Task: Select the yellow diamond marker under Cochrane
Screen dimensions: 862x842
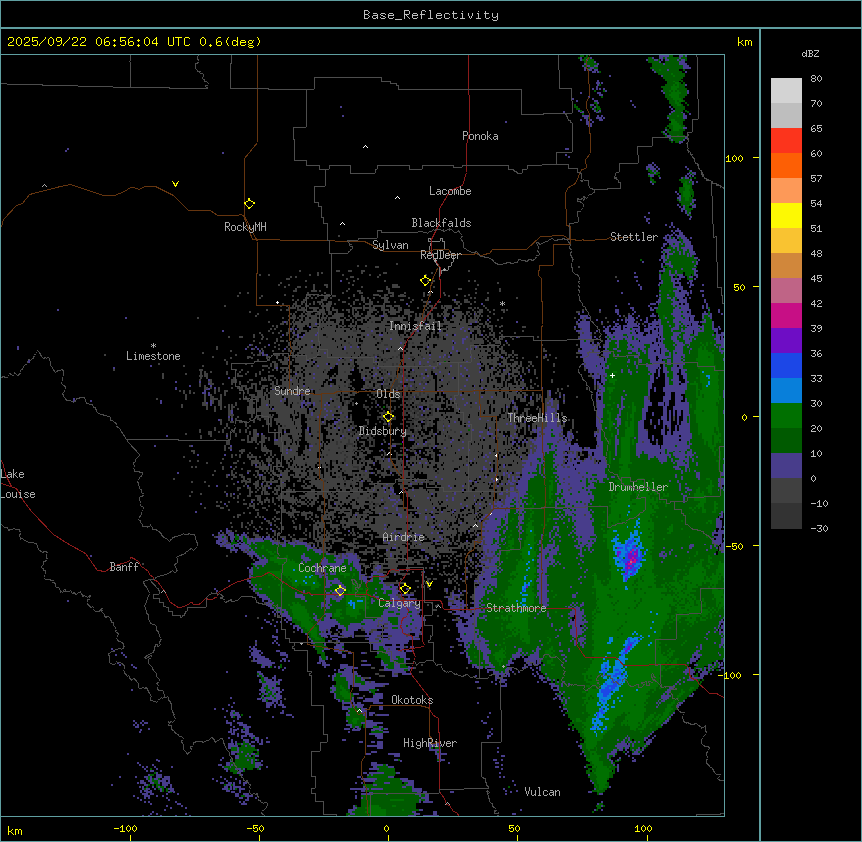Action: click(340, 591)
